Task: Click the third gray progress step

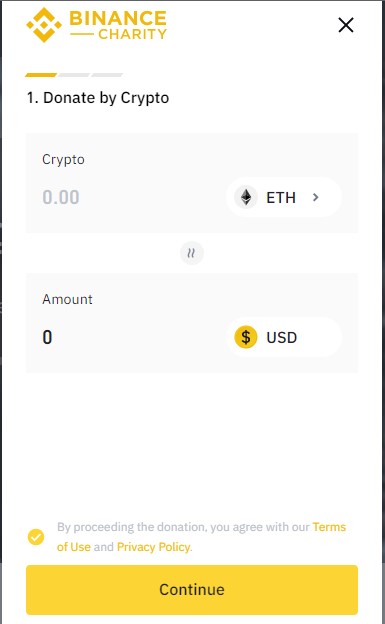Action: click(x=107, y=75)
